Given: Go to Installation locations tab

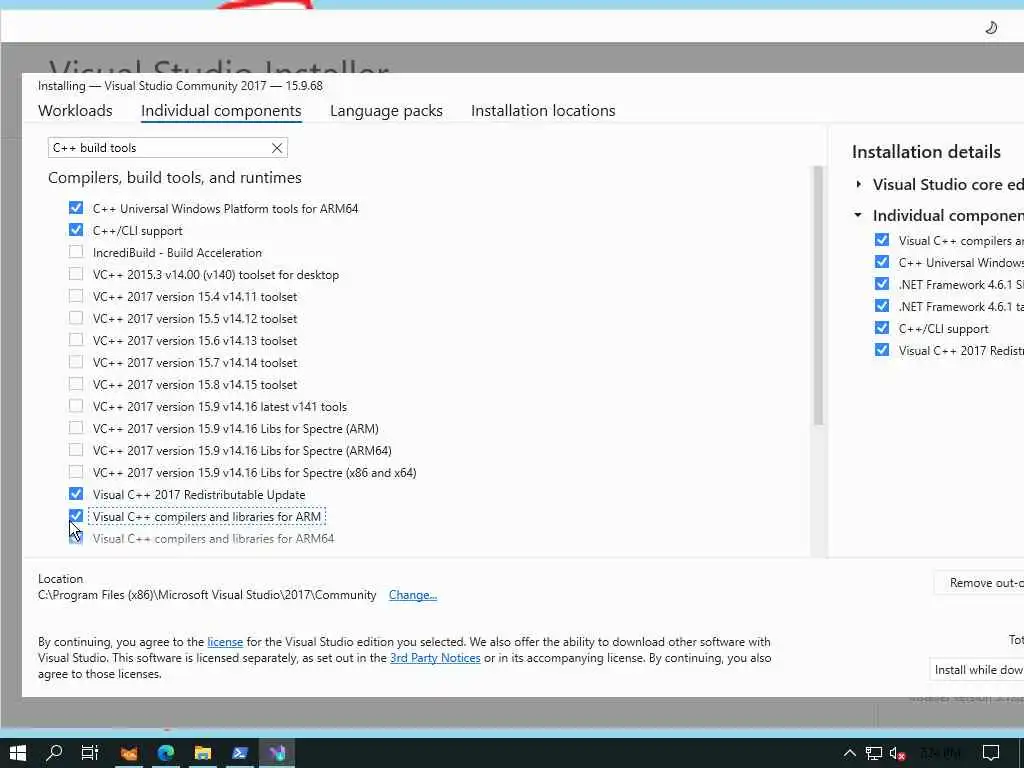Looking at the screenshot, I should [x=543, y=110].
